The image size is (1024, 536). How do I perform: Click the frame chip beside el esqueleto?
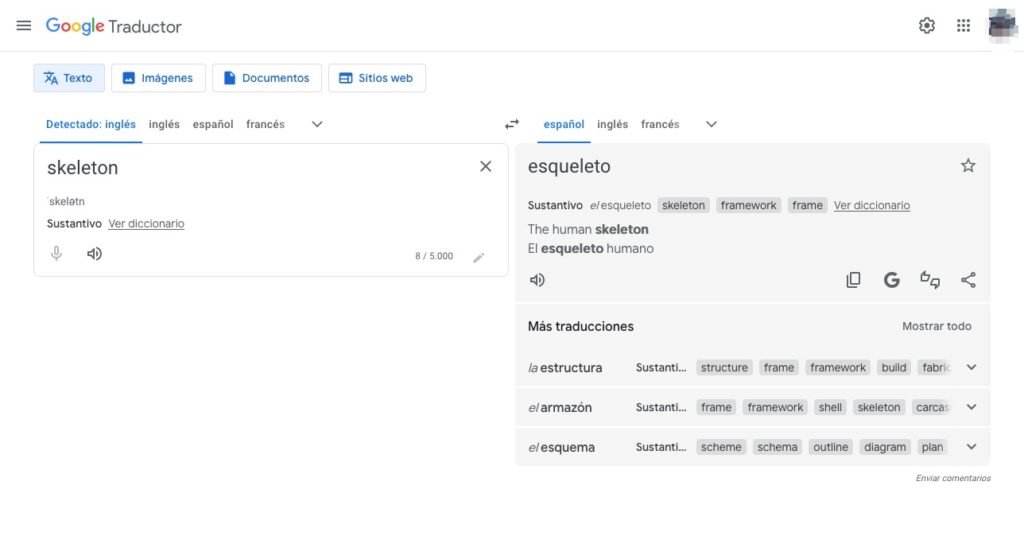click(807, 205)
